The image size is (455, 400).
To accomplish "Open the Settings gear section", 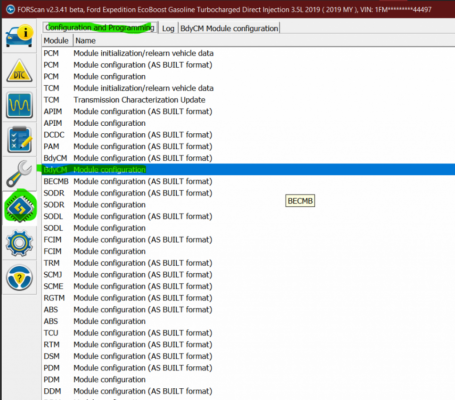I will (x=19, y=243).
